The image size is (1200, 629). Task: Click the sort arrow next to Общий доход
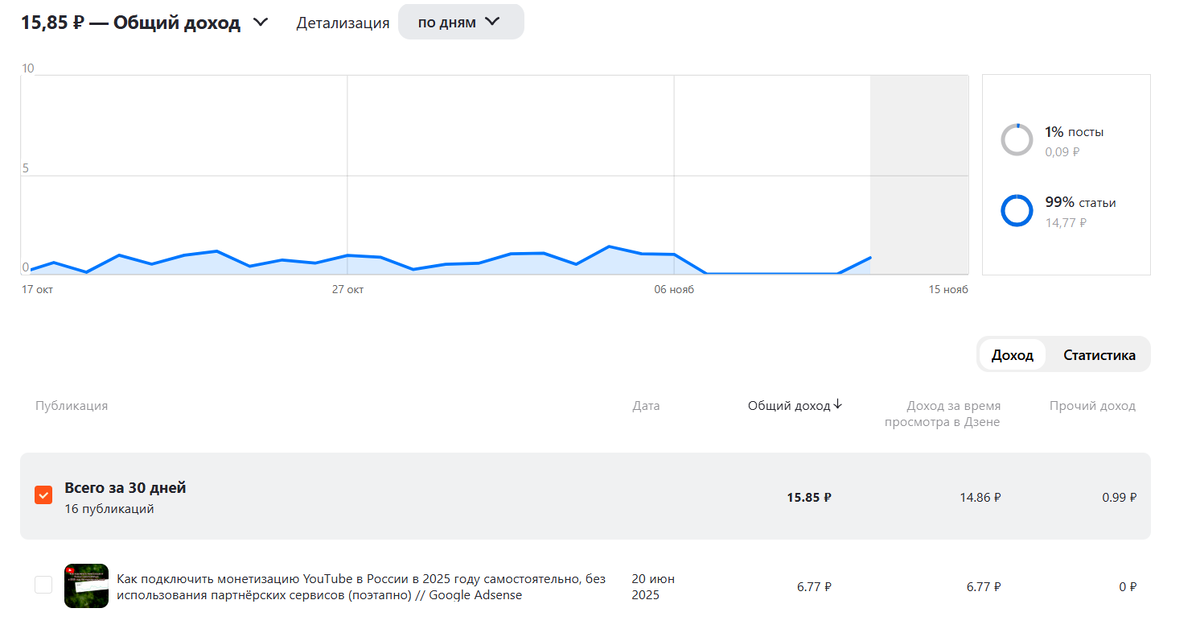coord(838,405)
